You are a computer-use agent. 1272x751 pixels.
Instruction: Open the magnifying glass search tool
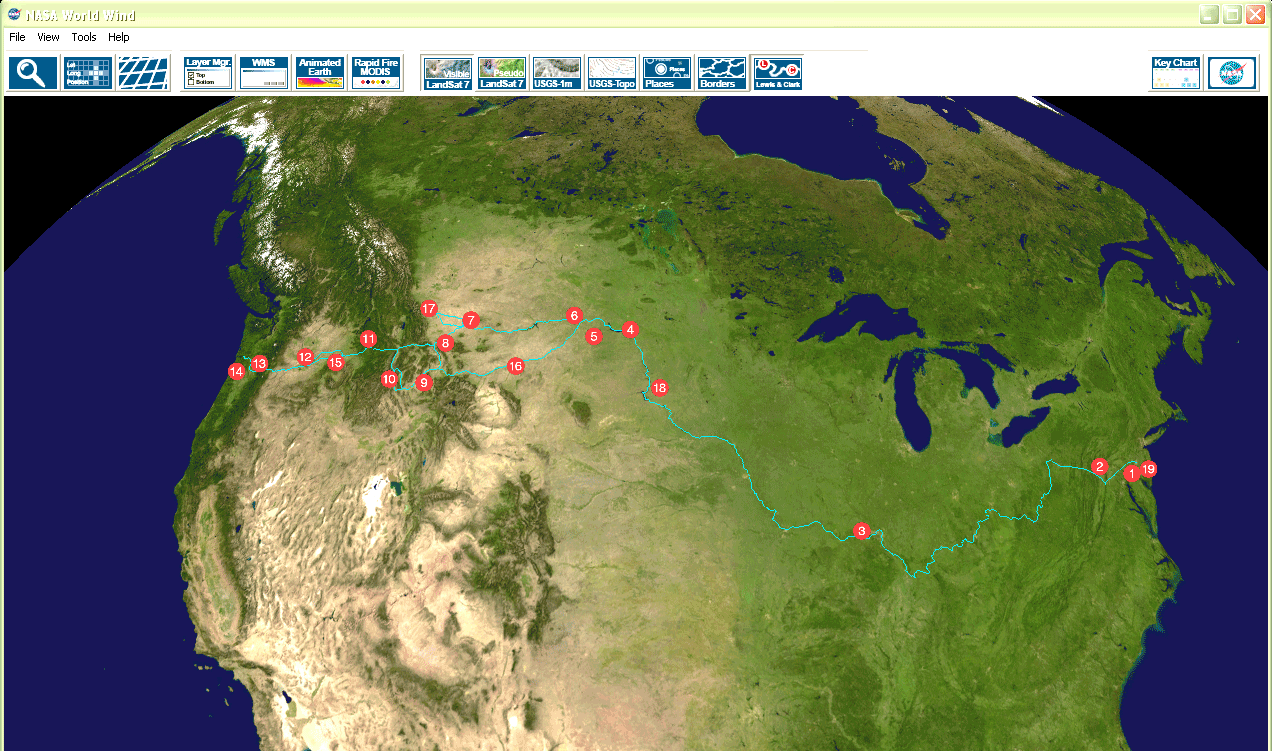tap(33, 73)
